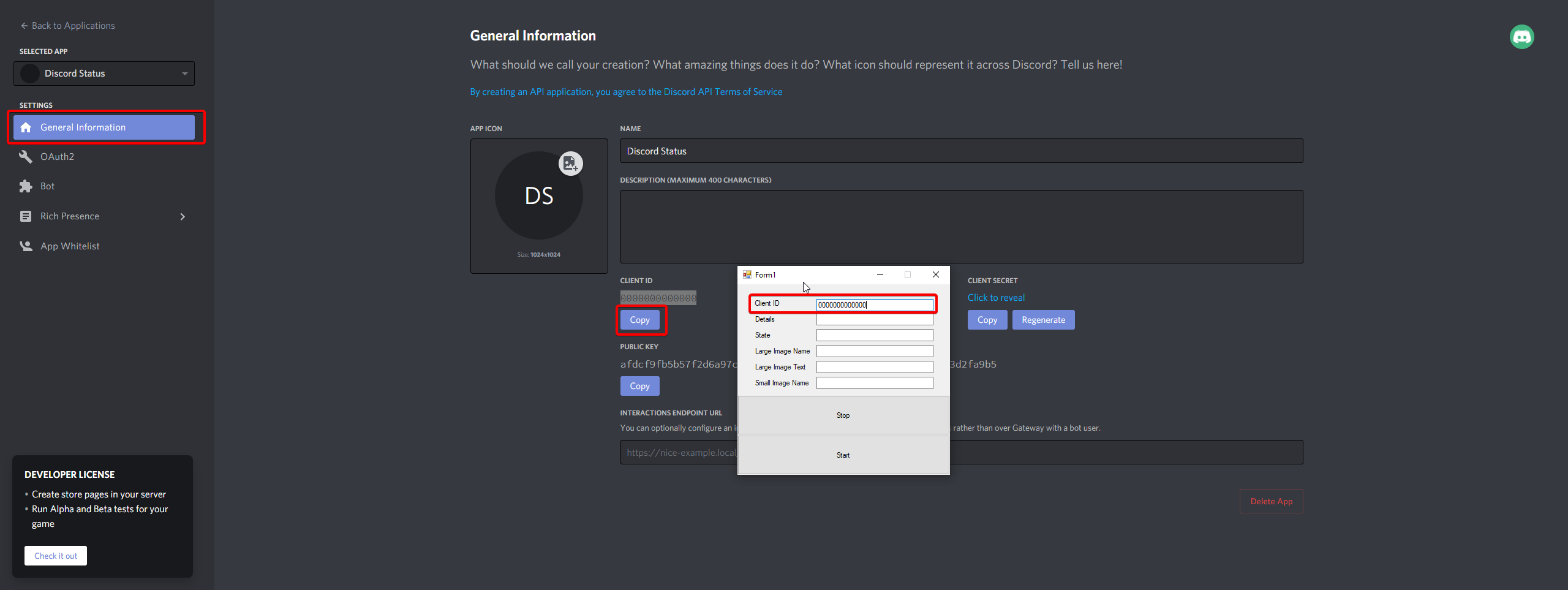Click the General Information page heading

pos(533,36)
